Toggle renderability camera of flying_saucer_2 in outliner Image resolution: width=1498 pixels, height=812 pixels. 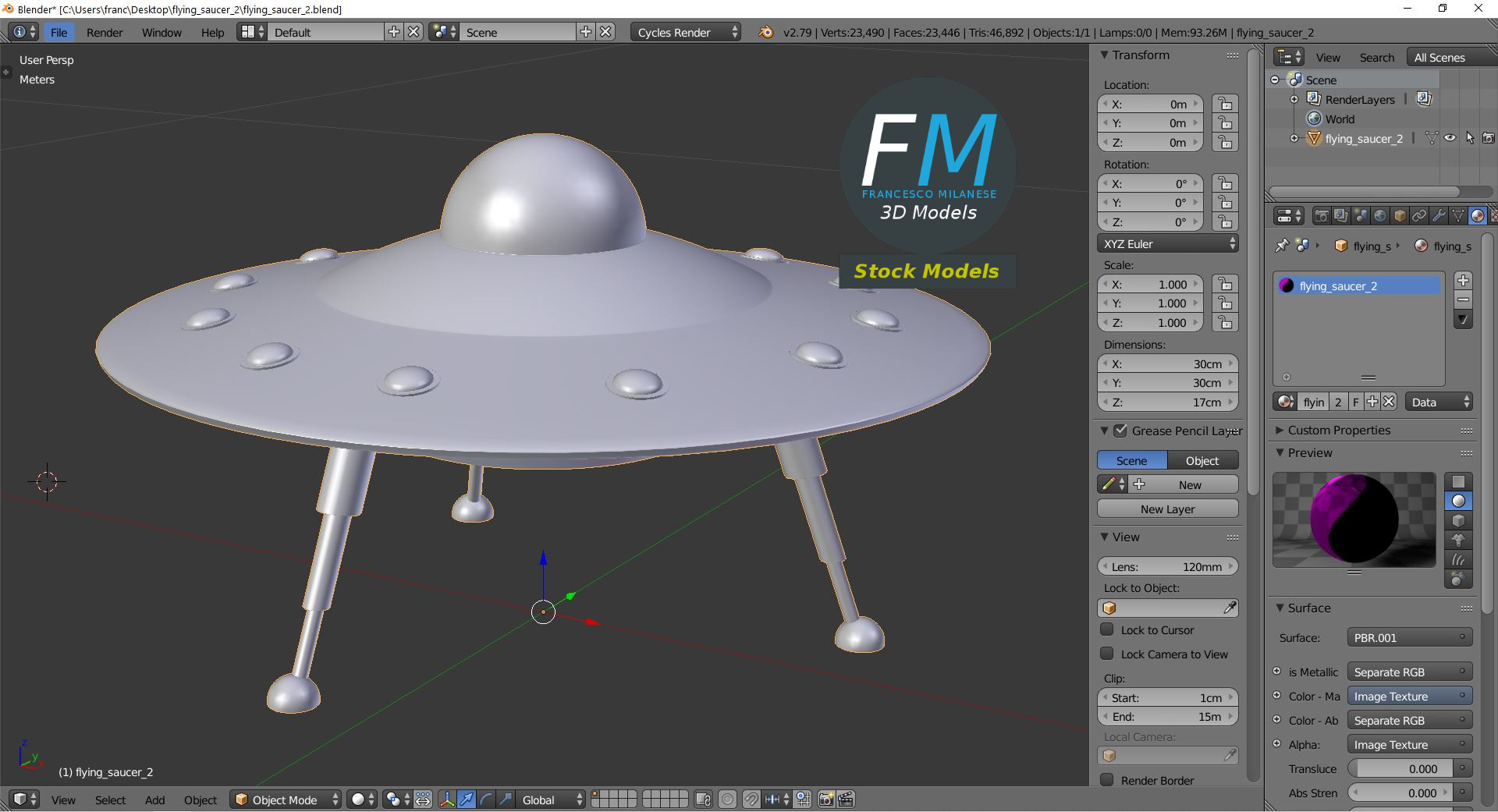point(1489,138)
